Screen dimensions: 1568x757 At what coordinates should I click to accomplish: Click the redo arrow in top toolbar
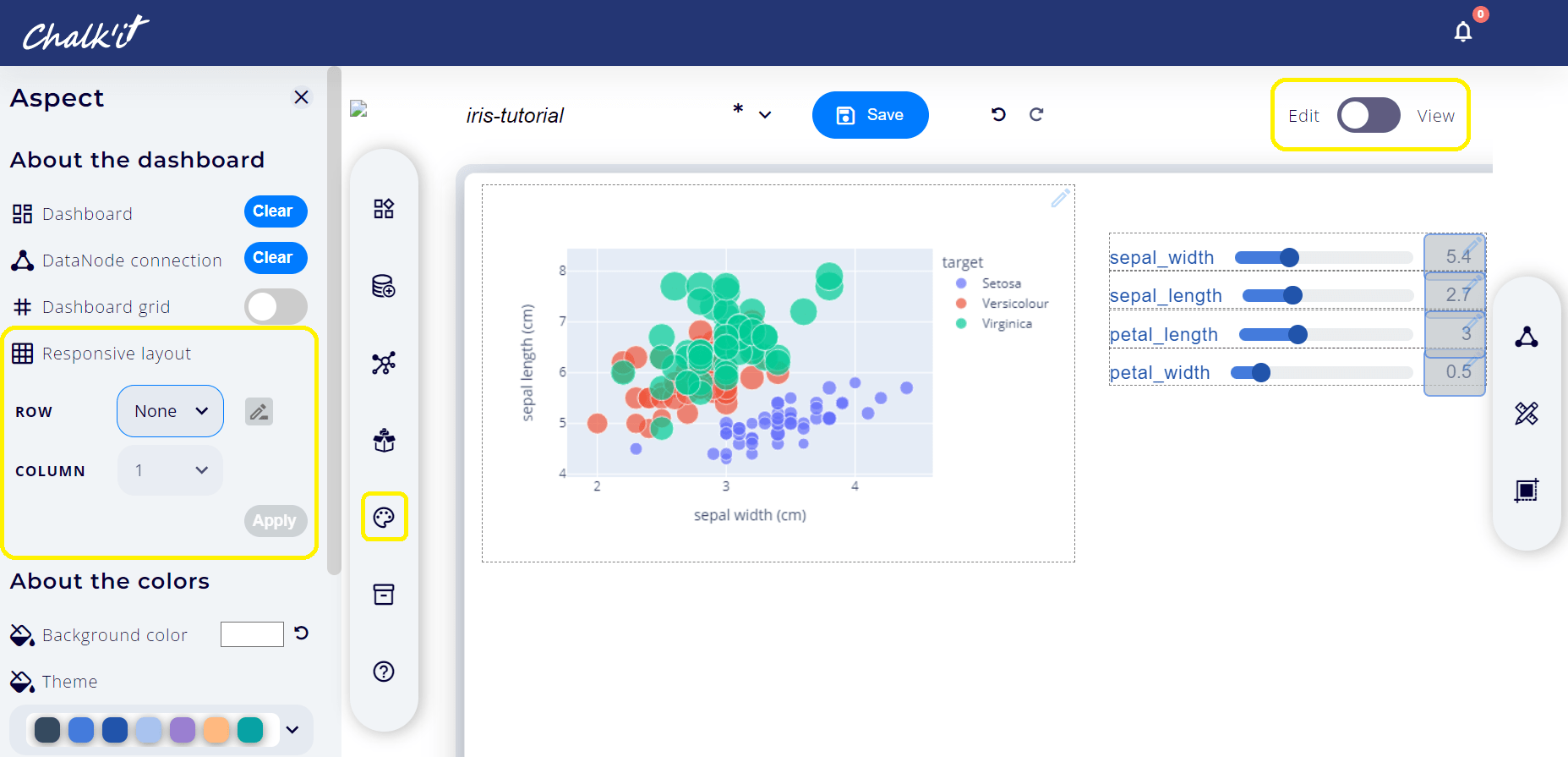[1036, 114]
